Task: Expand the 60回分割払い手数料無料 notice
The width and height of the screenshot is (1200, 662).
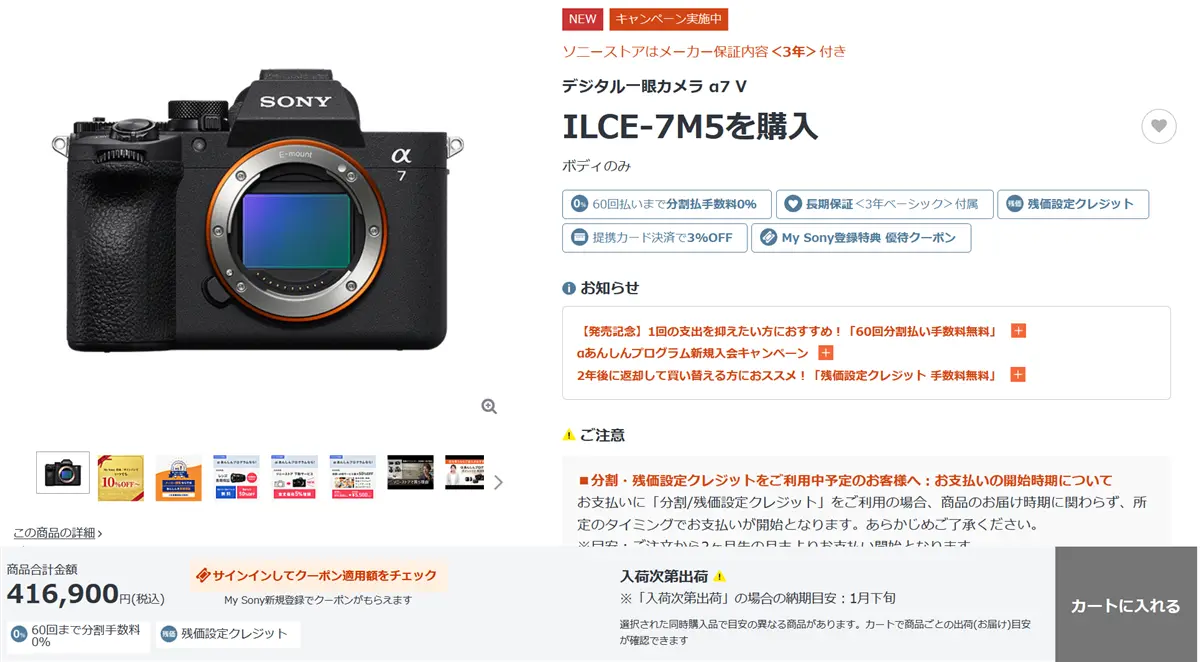Action: (1018, 331)
